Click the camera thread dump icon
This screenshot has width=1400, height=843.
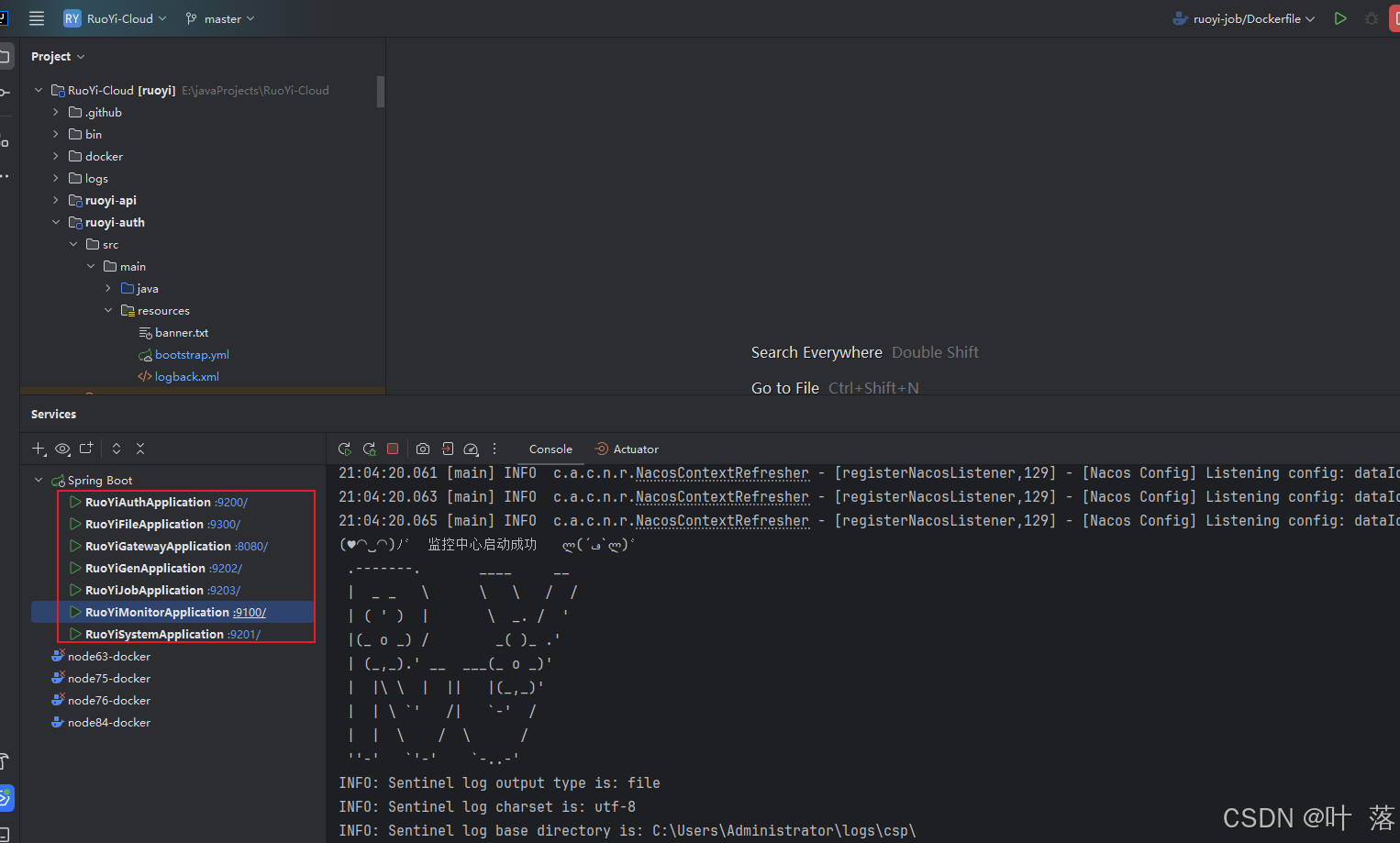pyautogui.click(x=423, y=449)
